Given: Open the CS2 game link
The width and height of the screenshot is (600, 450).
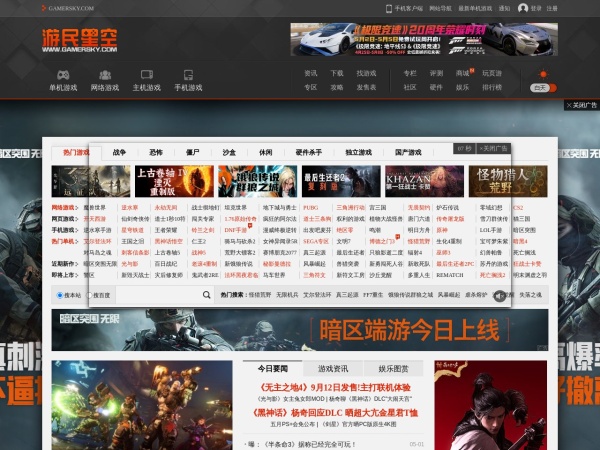Looking at the screenshot, I should click(518, 208).
